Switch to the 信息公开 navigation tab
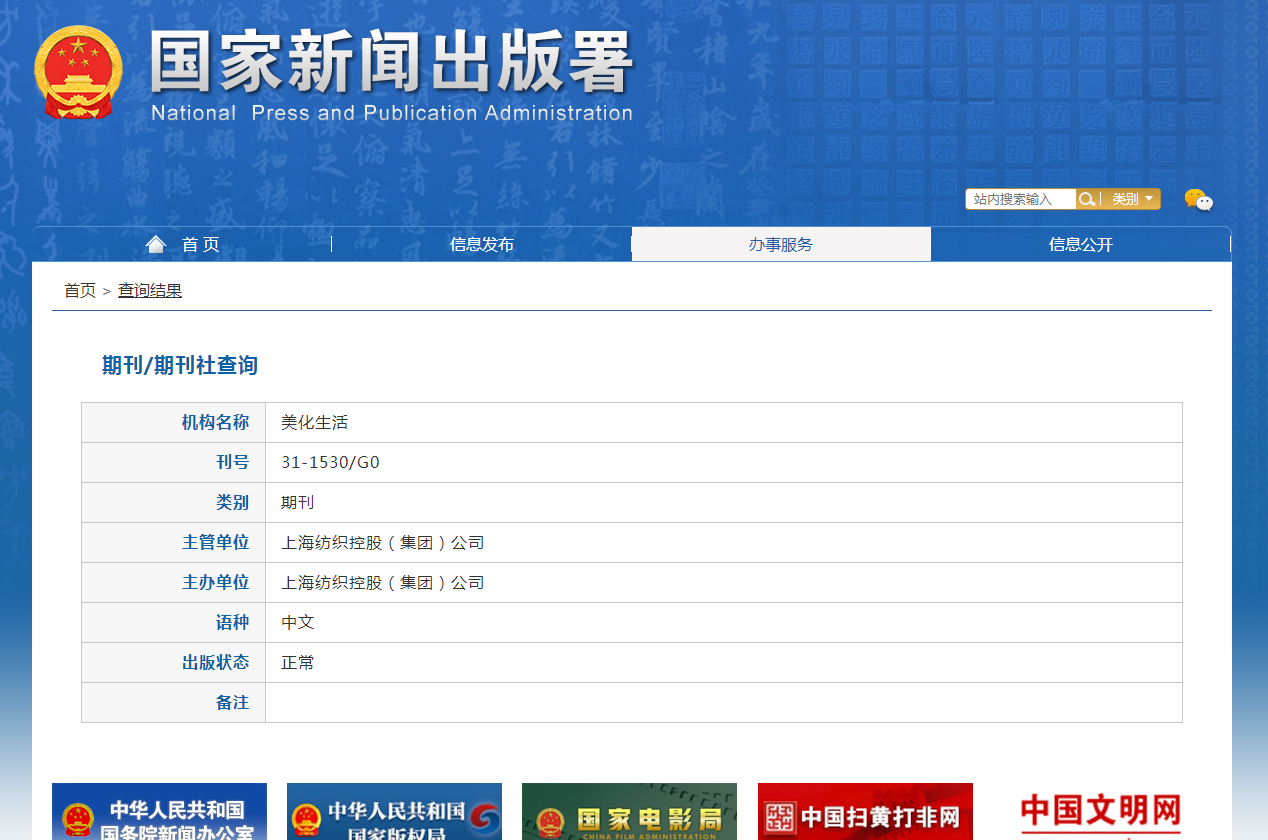This screenshot has width=1268, height=840. [x=1080, y=245]
